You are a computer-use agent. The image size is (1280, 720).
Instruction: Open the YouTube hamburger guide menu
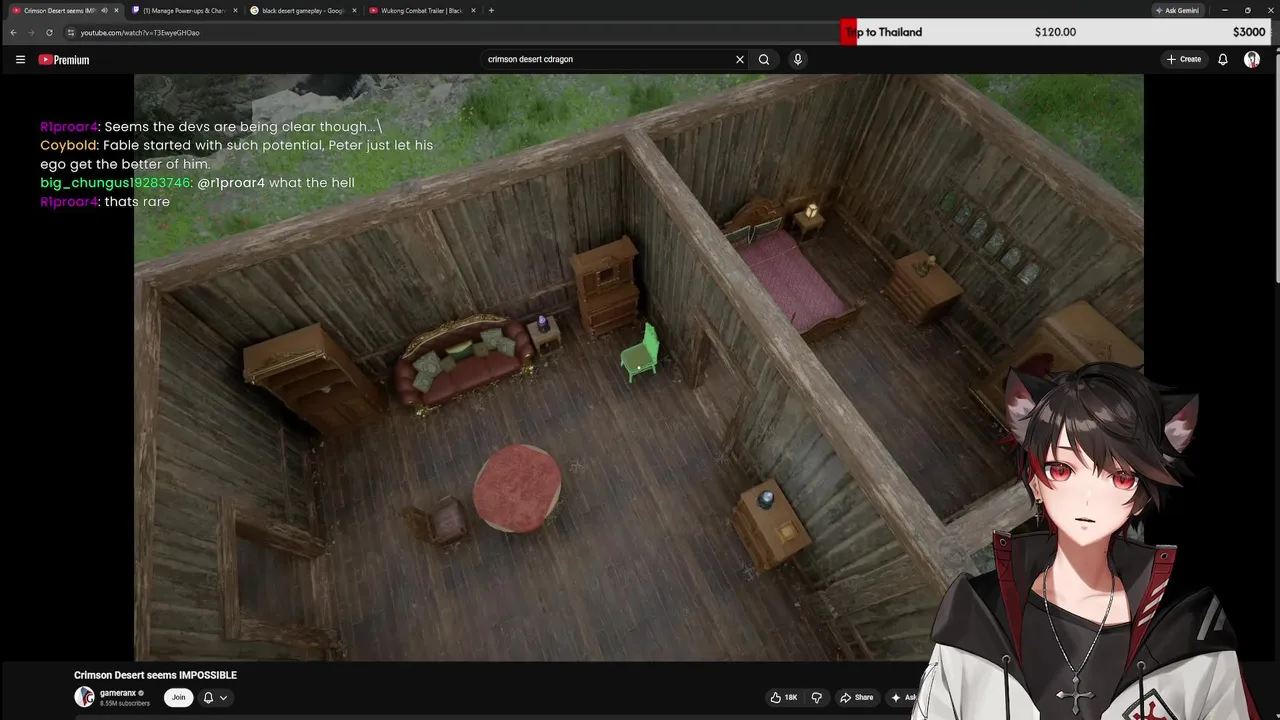pyautogui.click(x=20, y=59)
